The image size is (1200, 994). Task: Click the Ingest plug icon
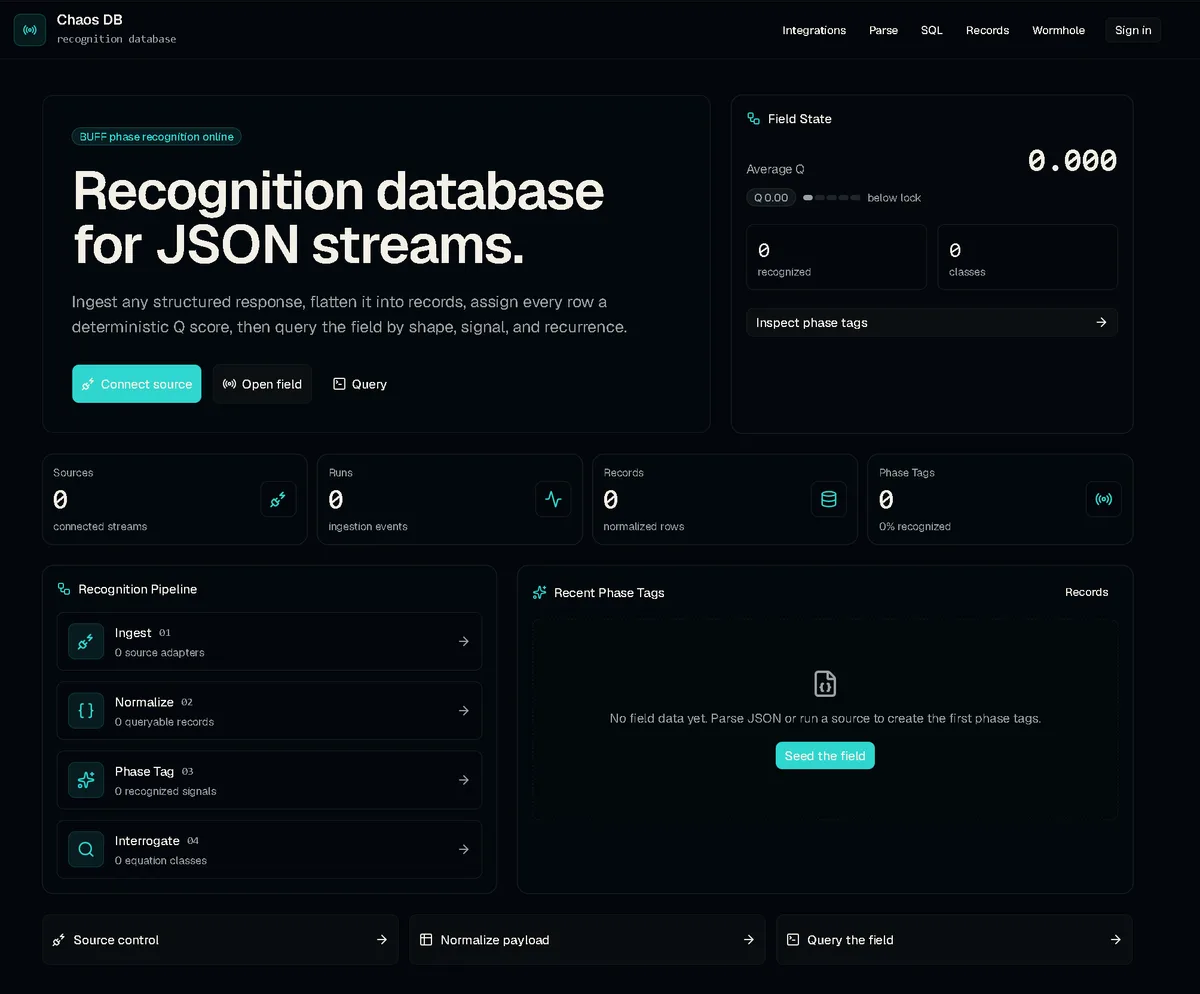pyautogui.click(x=86, y=641)
